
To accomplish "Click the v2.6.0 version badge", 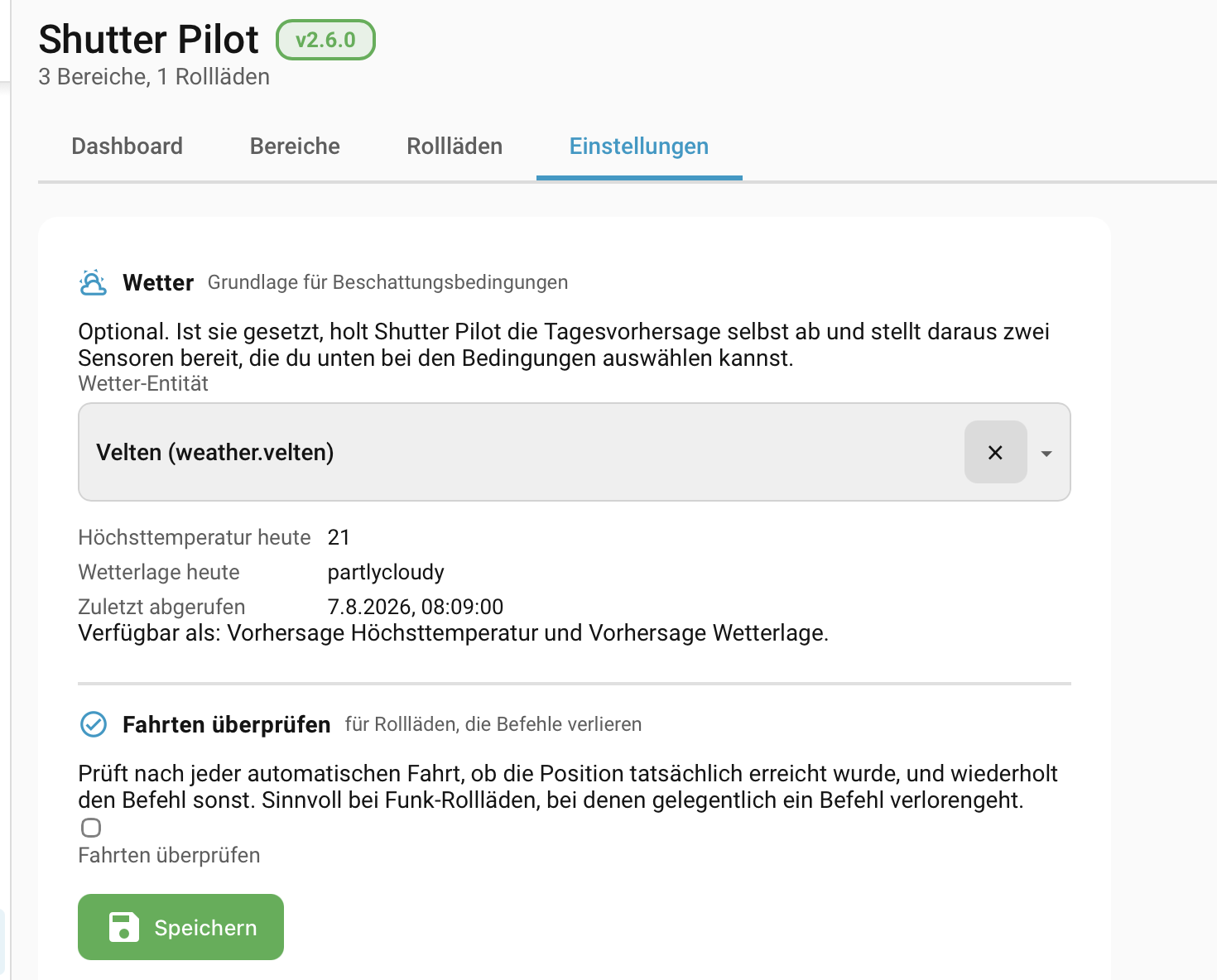I will (x=325, y=40).
